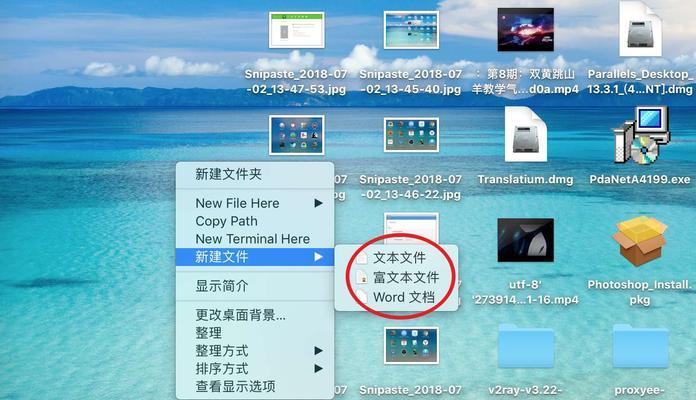The height and width of the screenshot is (400, 696).
Task: Open the Photoshop_Install.pkg package icon
Action: (x=640, y=242)
